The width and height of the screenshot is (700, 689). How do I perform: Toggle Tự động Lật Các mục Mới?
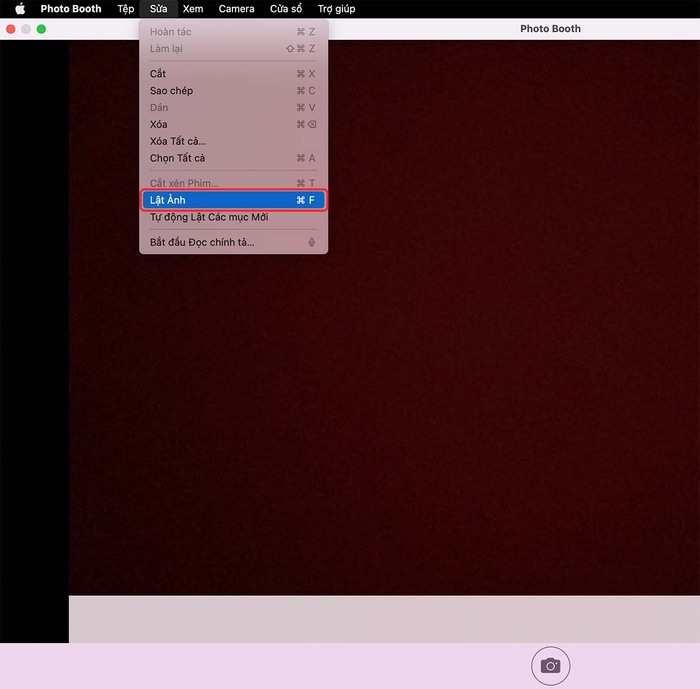(233, 217)
